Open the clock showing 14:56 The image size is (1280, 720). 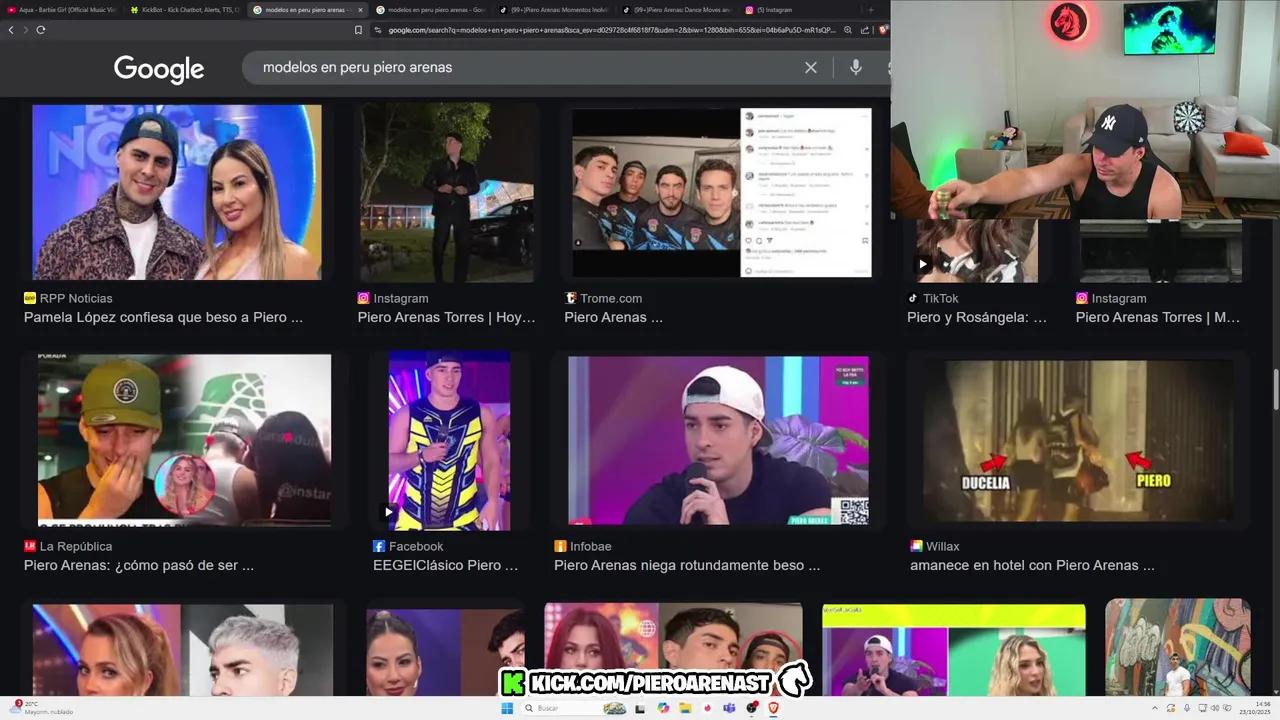click(1255, 708)
